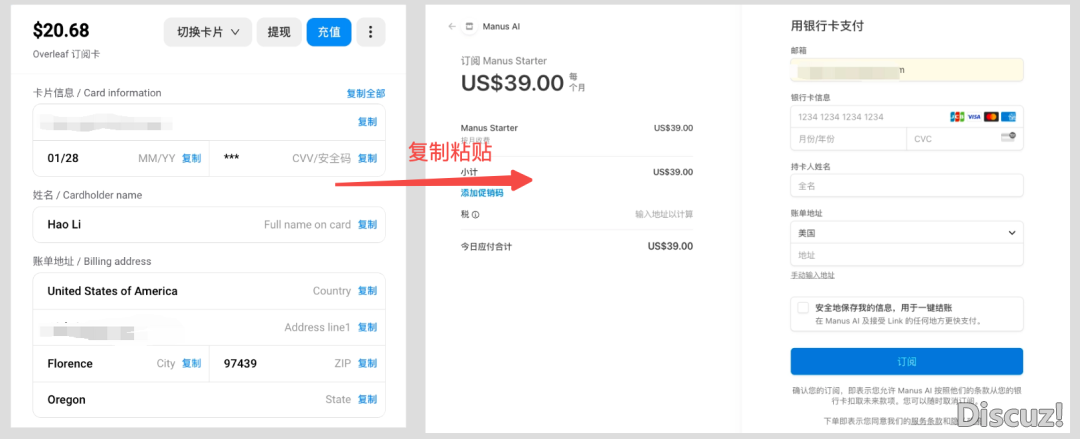Click the American Express brand icon
This screenshot has width=1080, height=439.
[x=1008, y=116]
